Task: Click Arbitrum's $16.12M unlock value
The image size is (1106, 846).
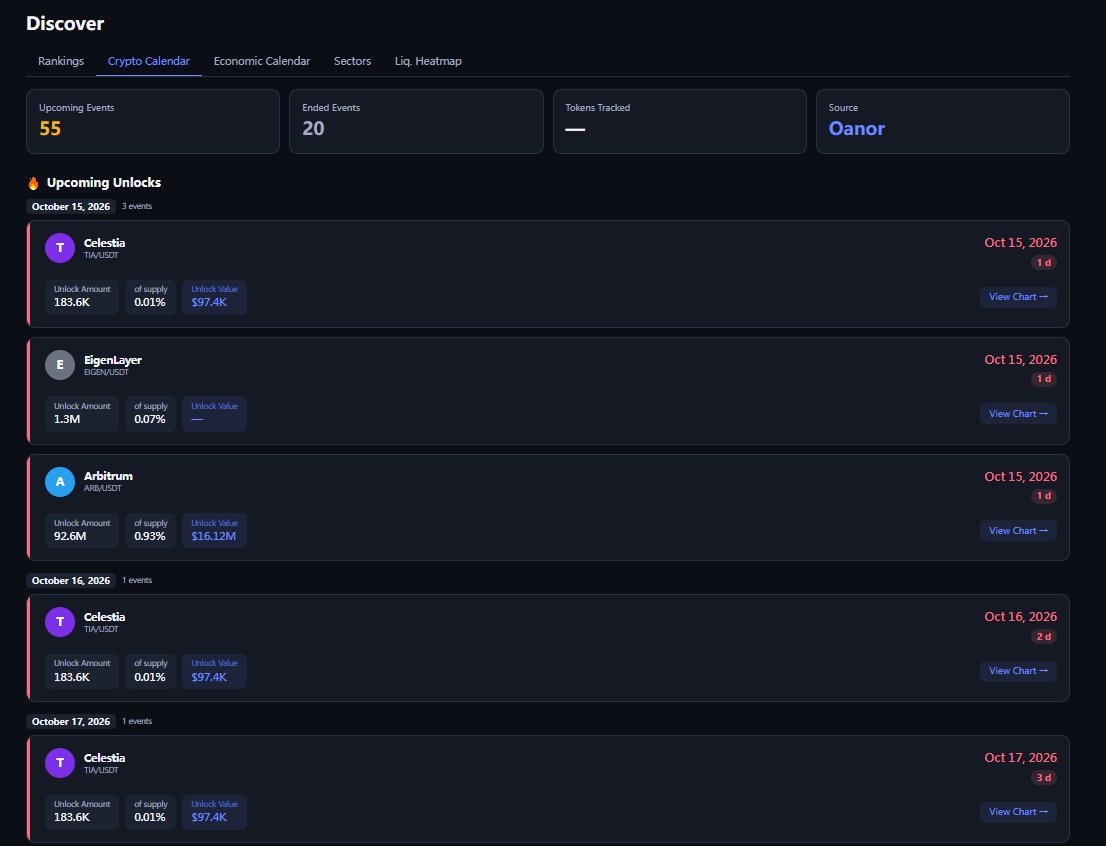Action: [x=214, y=530]
